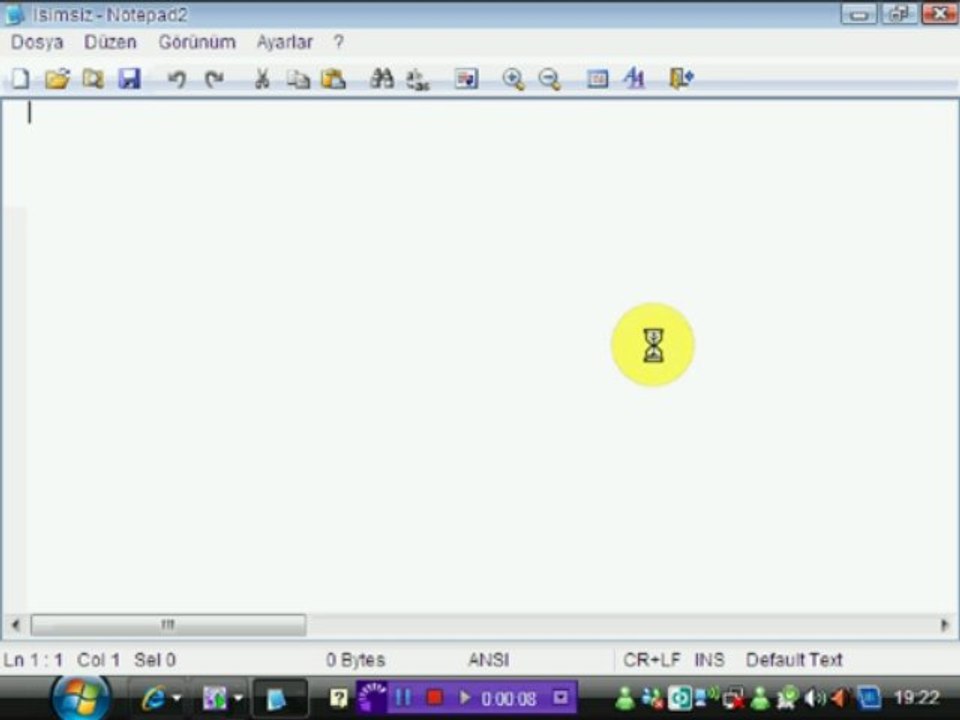Click the system clock showing 19:22
Image resolution: width=960 pixels, height=720 pixels.
coord(916,697)
